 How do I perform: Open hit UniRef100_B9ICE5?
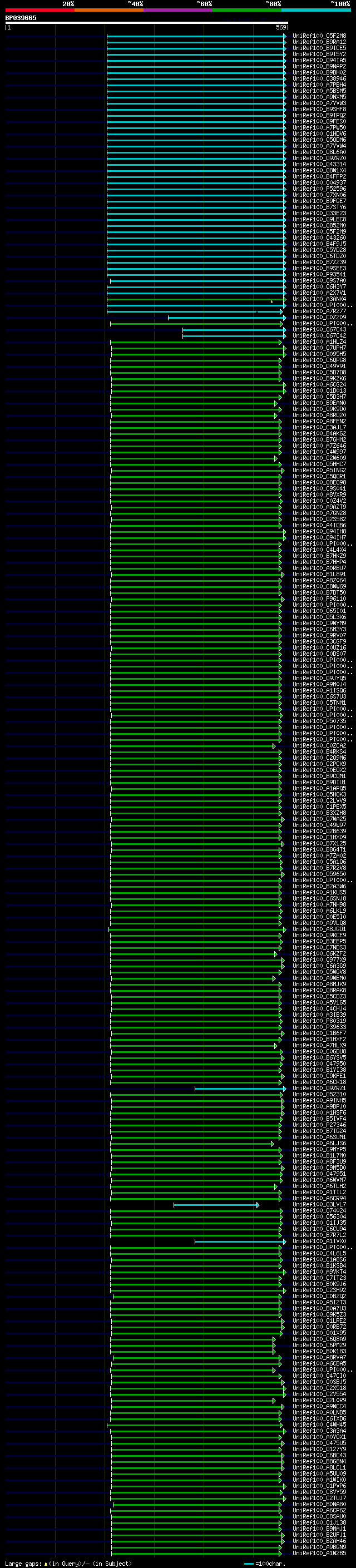coord(319,48)
